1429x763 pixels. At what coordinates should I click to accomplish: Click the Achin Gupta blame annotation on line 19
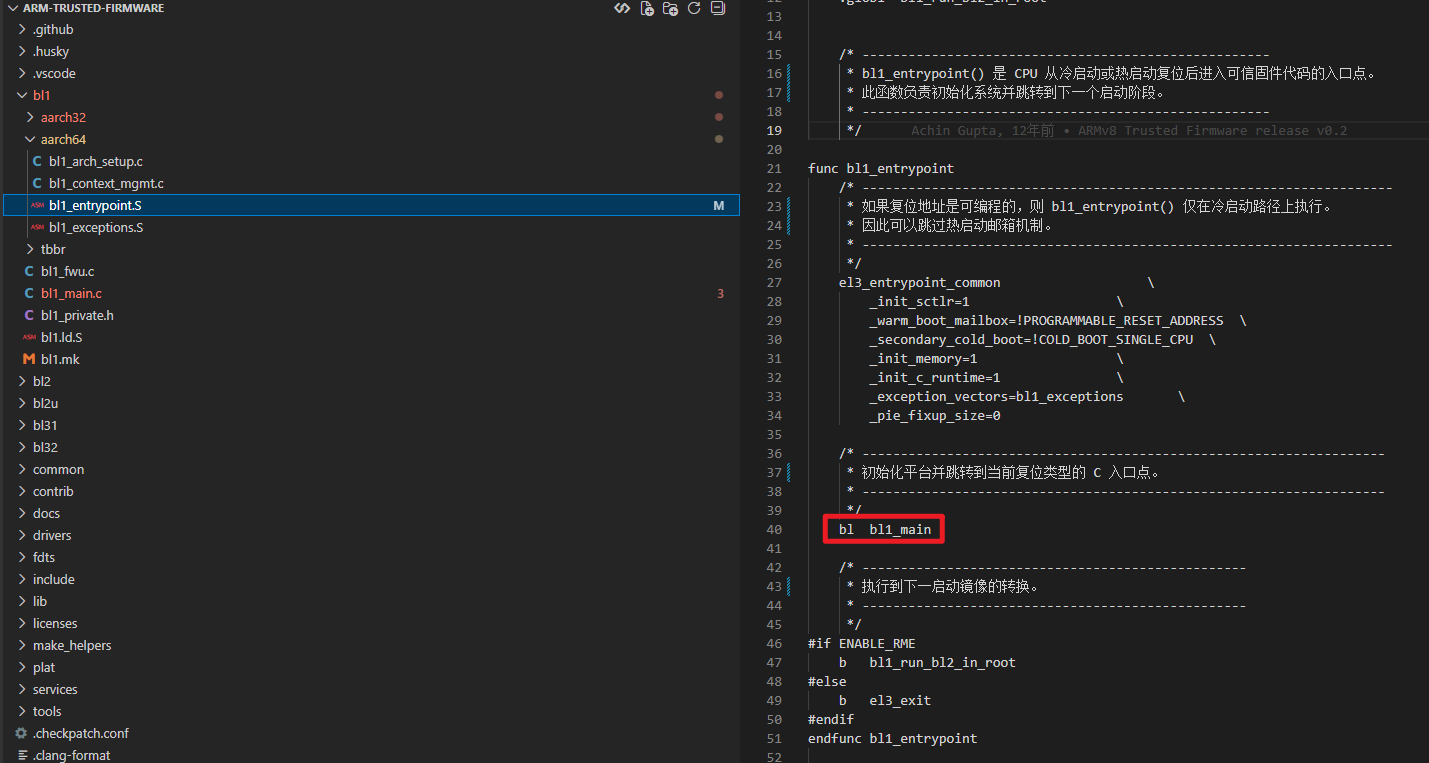1129,131
